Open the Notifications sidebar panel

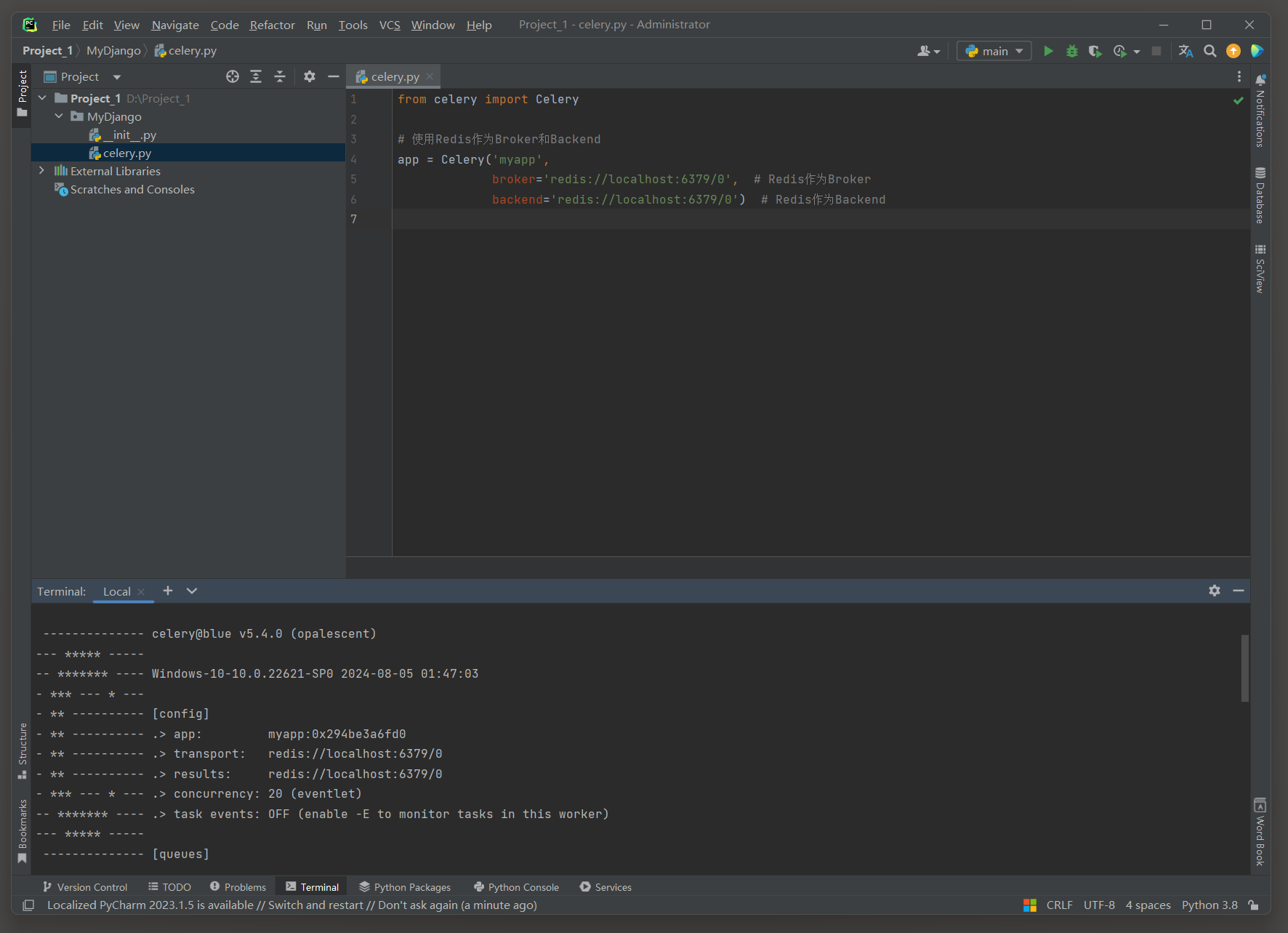pos(1260,110)
